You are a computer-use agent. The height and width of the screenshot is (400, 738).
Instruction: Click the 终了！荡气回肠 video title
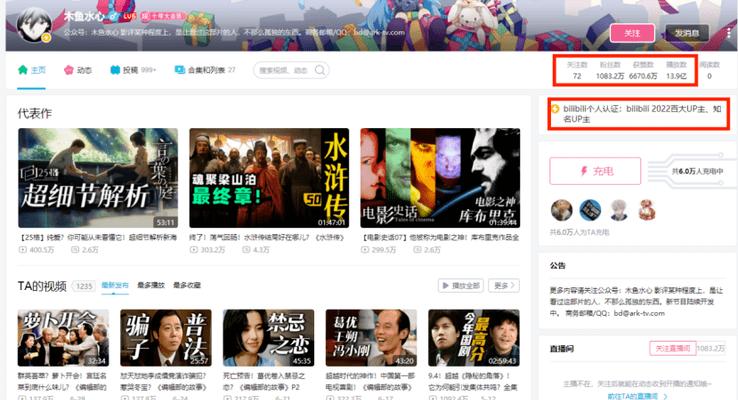click(267, 238)
